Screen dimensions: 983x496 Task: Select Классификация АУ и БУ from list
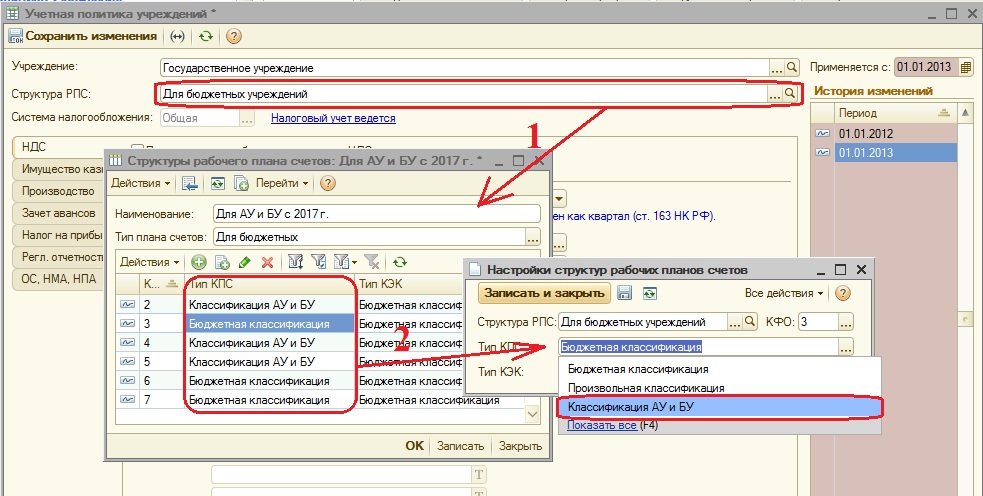point(720,408)
